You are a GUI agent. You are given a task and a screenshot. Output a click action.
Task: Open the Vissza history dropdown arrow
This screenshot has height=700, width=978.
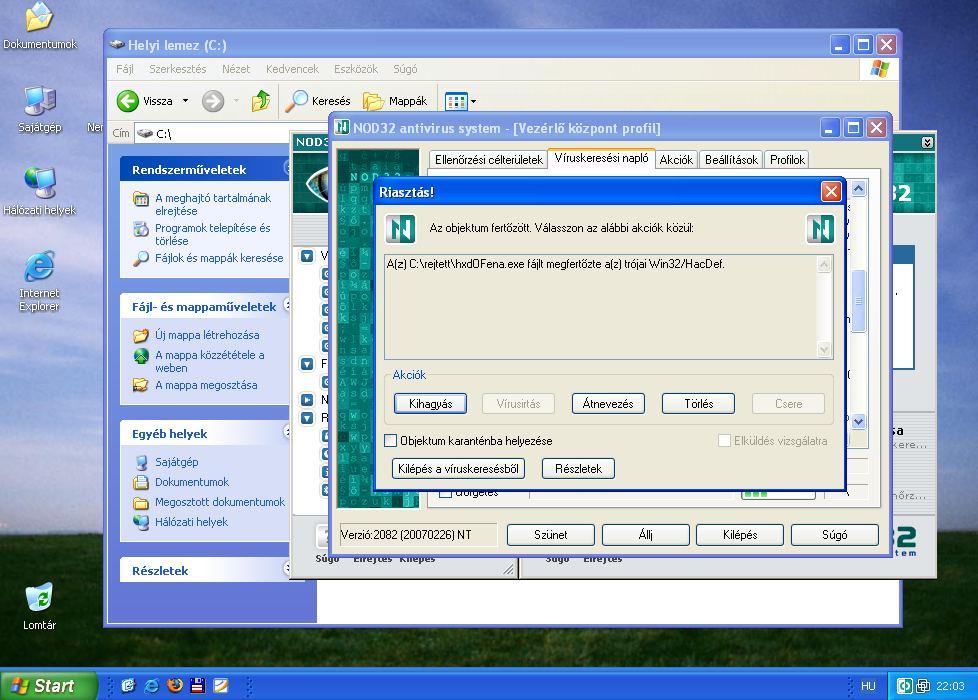185,100
